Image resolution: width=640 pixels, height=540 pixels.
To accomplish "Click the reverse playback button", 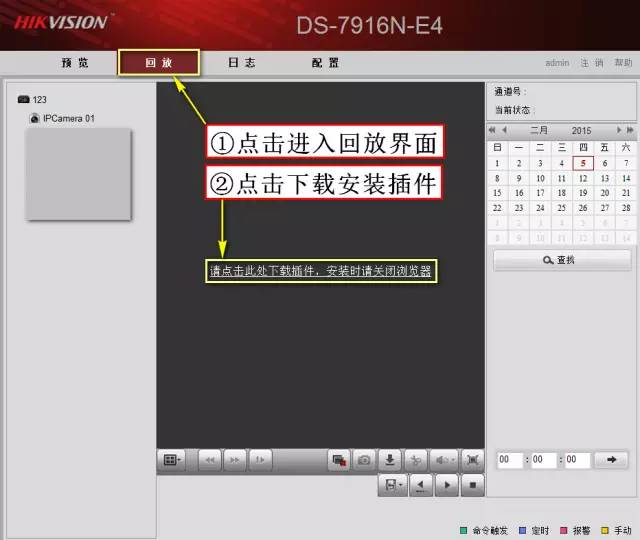I will tap(422, 485).
